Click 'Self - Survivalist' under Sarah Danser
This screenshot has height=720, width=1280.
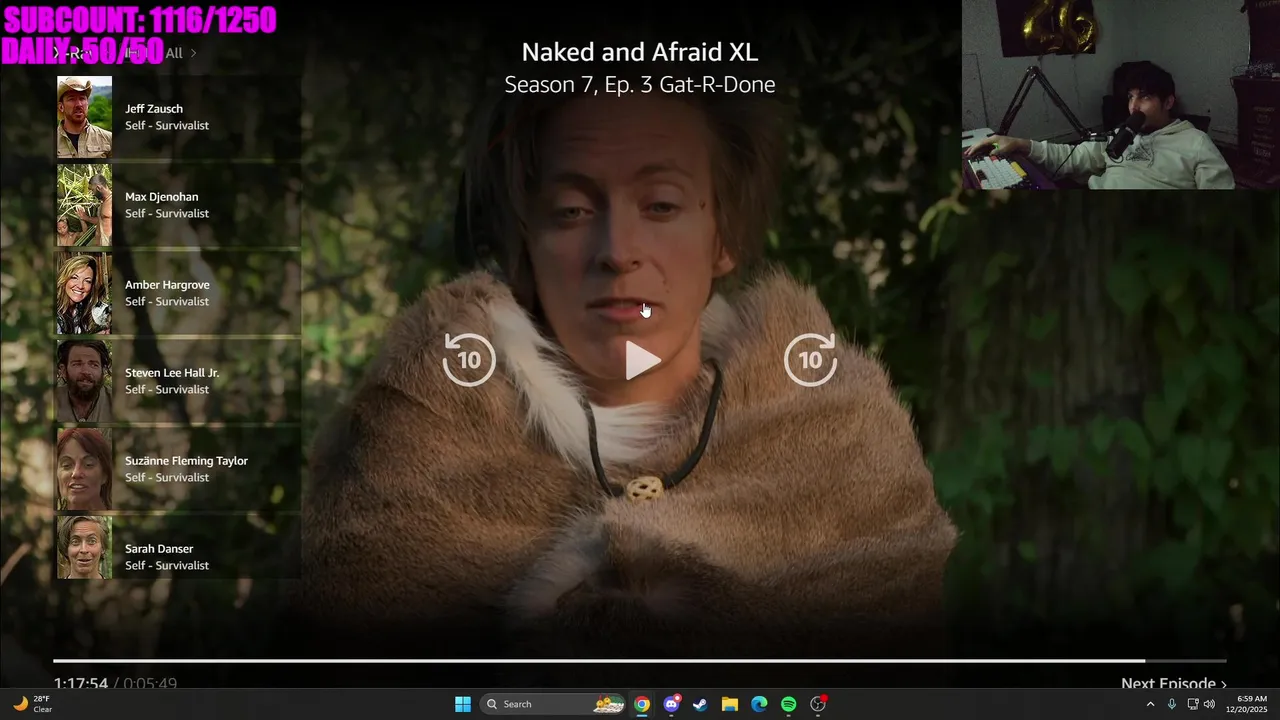[167, 565]
